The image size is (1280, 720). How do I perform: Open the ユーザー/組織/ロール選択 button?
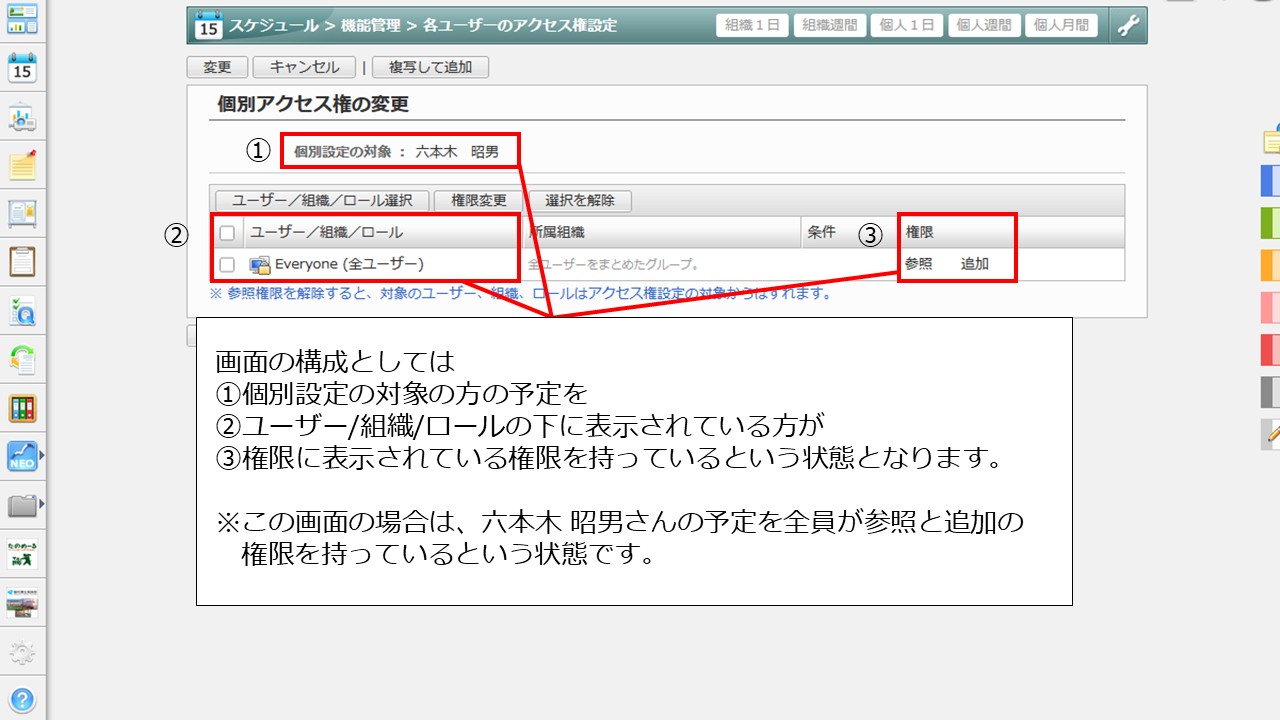click(322, 200)
